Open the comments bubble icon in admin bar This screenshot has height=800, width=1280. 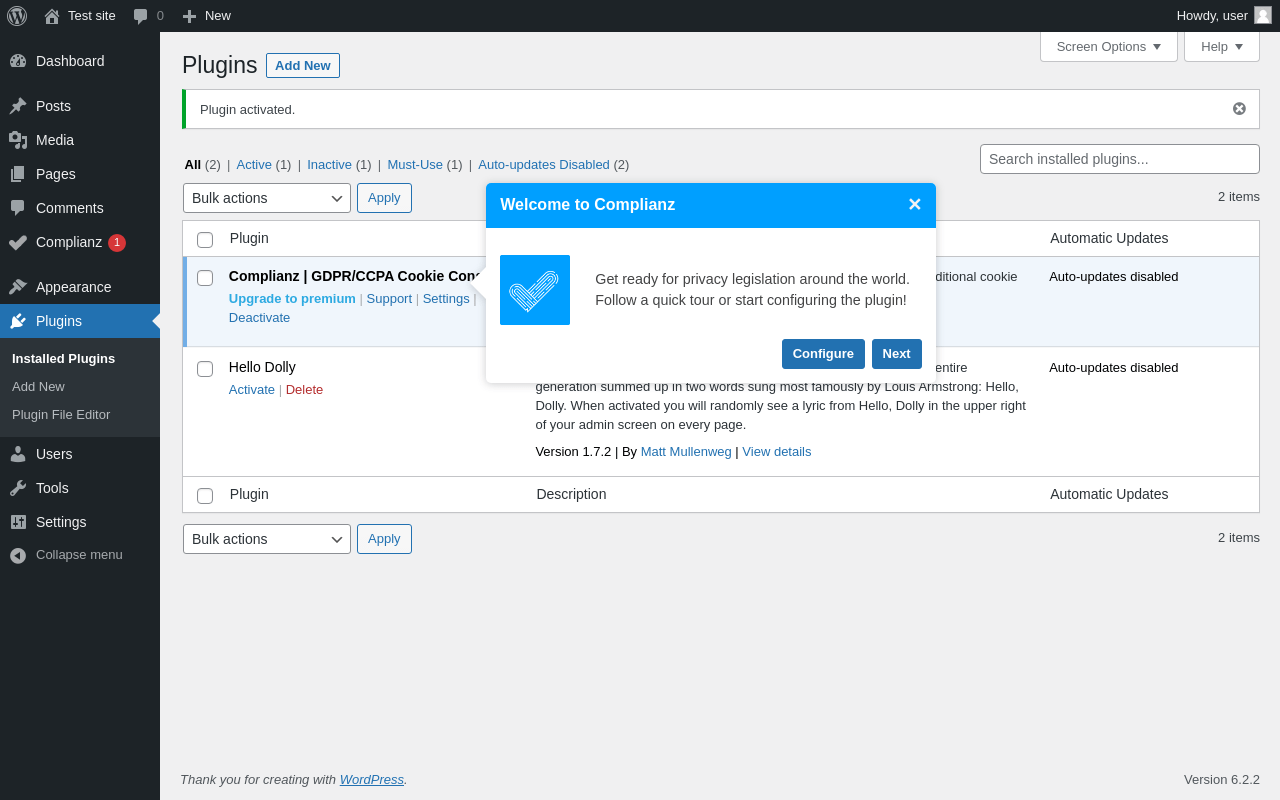141,16
